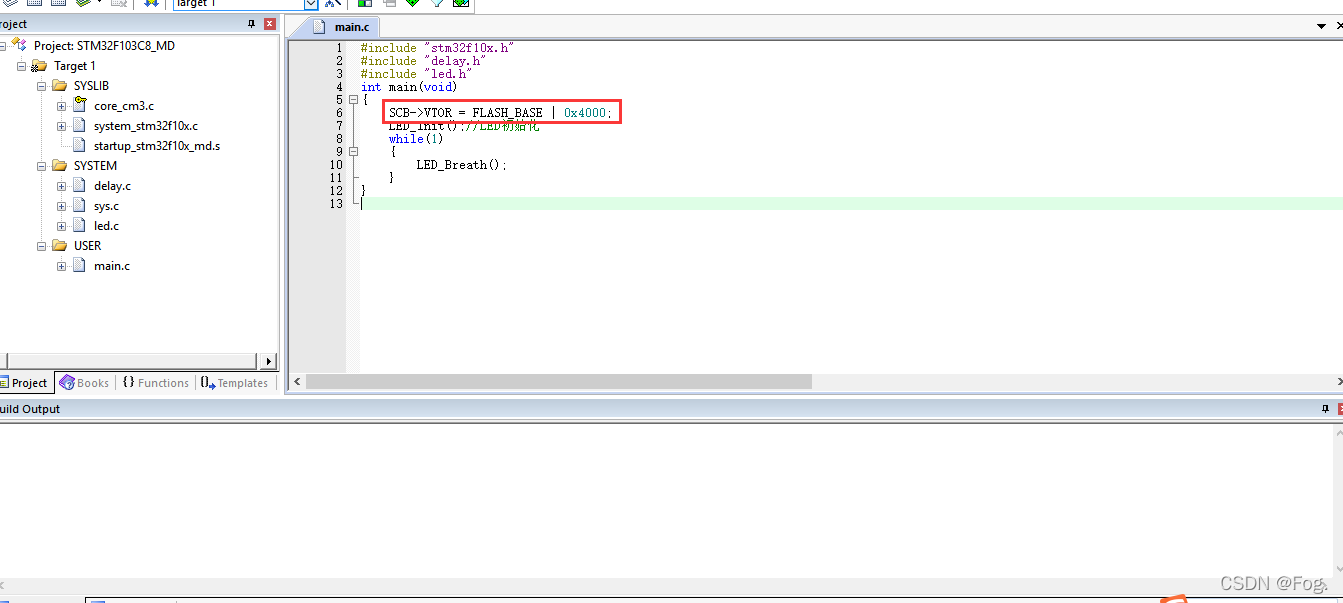Click the sys.c file icon

(79, 206)
